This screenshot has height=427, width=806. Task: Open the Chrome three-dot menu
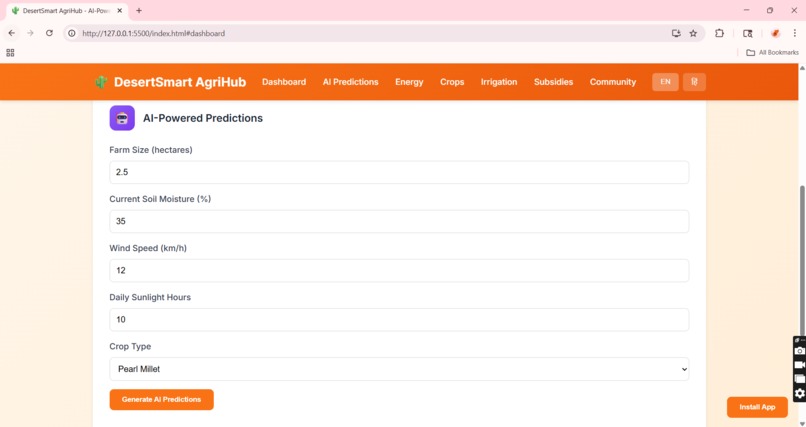pyautogui.click(x=795, y=33)
